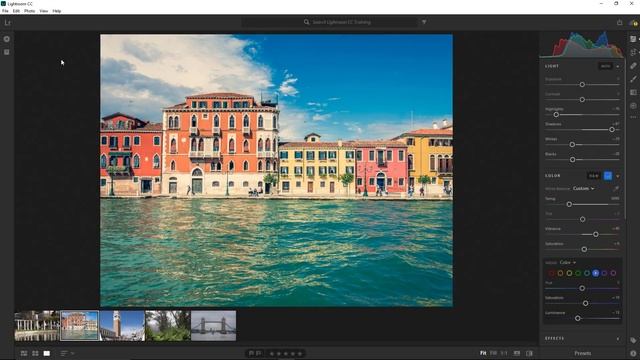640x360 pixels.
Task: Open the Photo menu
Action: click(x=29, y=11)
